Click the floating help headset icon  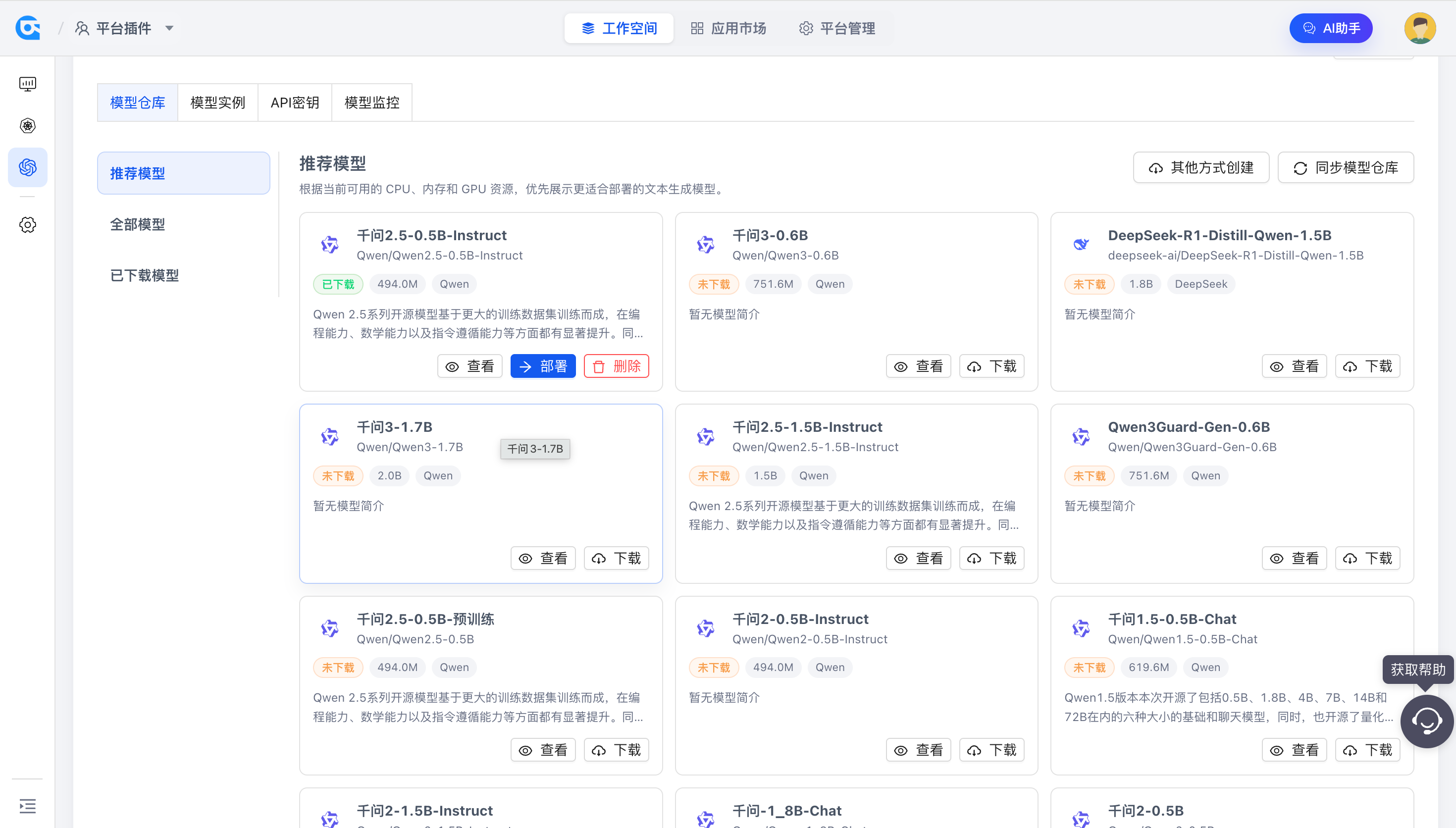pyautogui.click(x=1426, y=721)
